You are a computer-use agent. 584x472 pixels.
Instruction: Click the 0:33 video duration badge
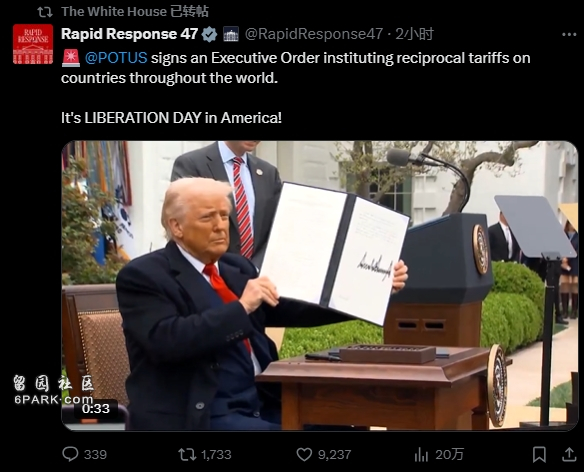point(96,409)
